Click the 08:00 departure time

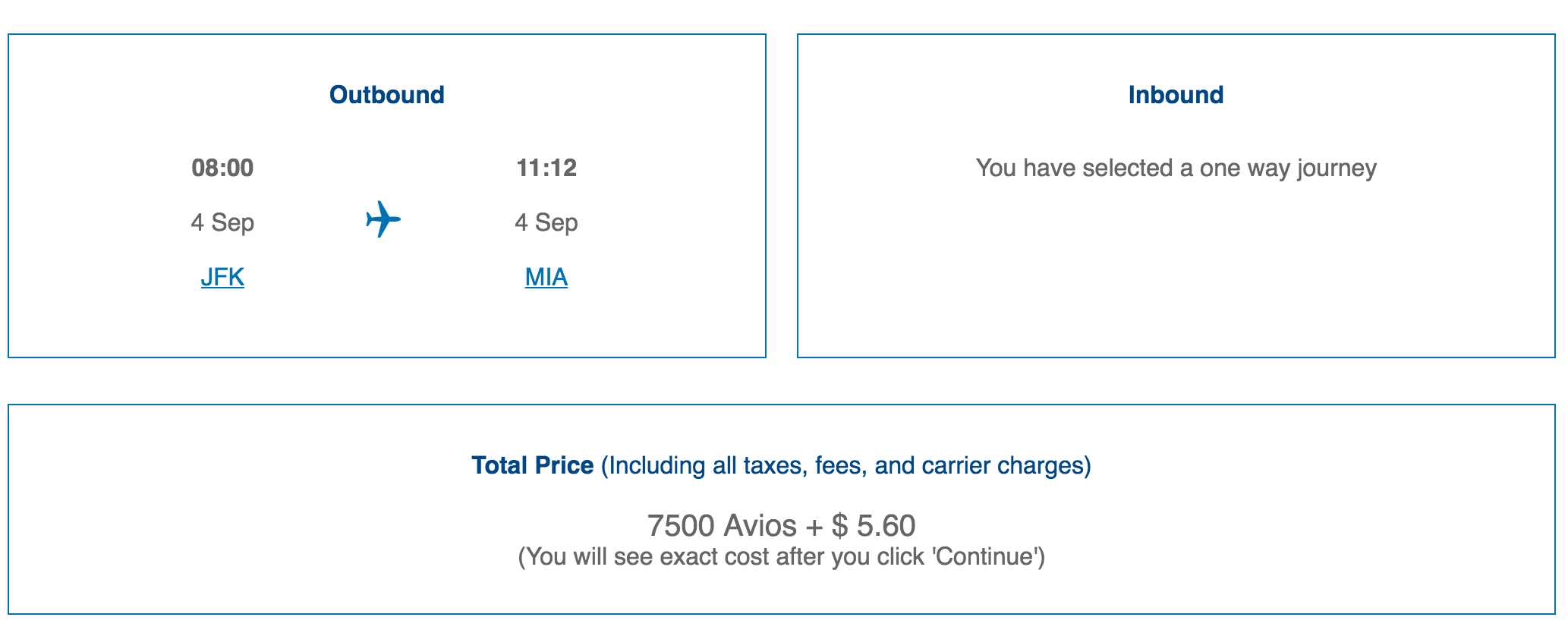(x=222, y=168)
